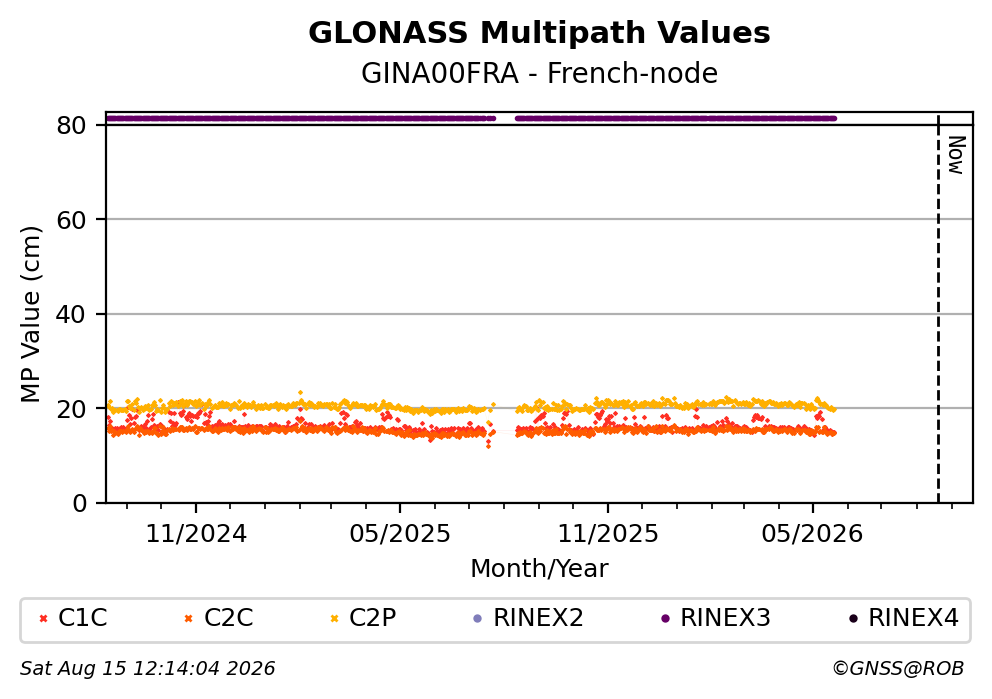
Task: Click the 11/2024 x-axis tick label
Action: tap(196, 534)
